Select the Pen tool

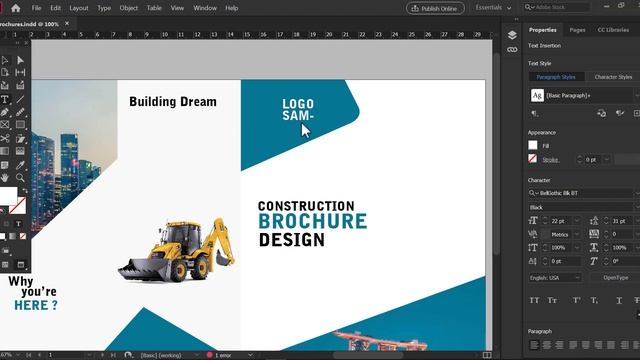(x=5, y=112)
